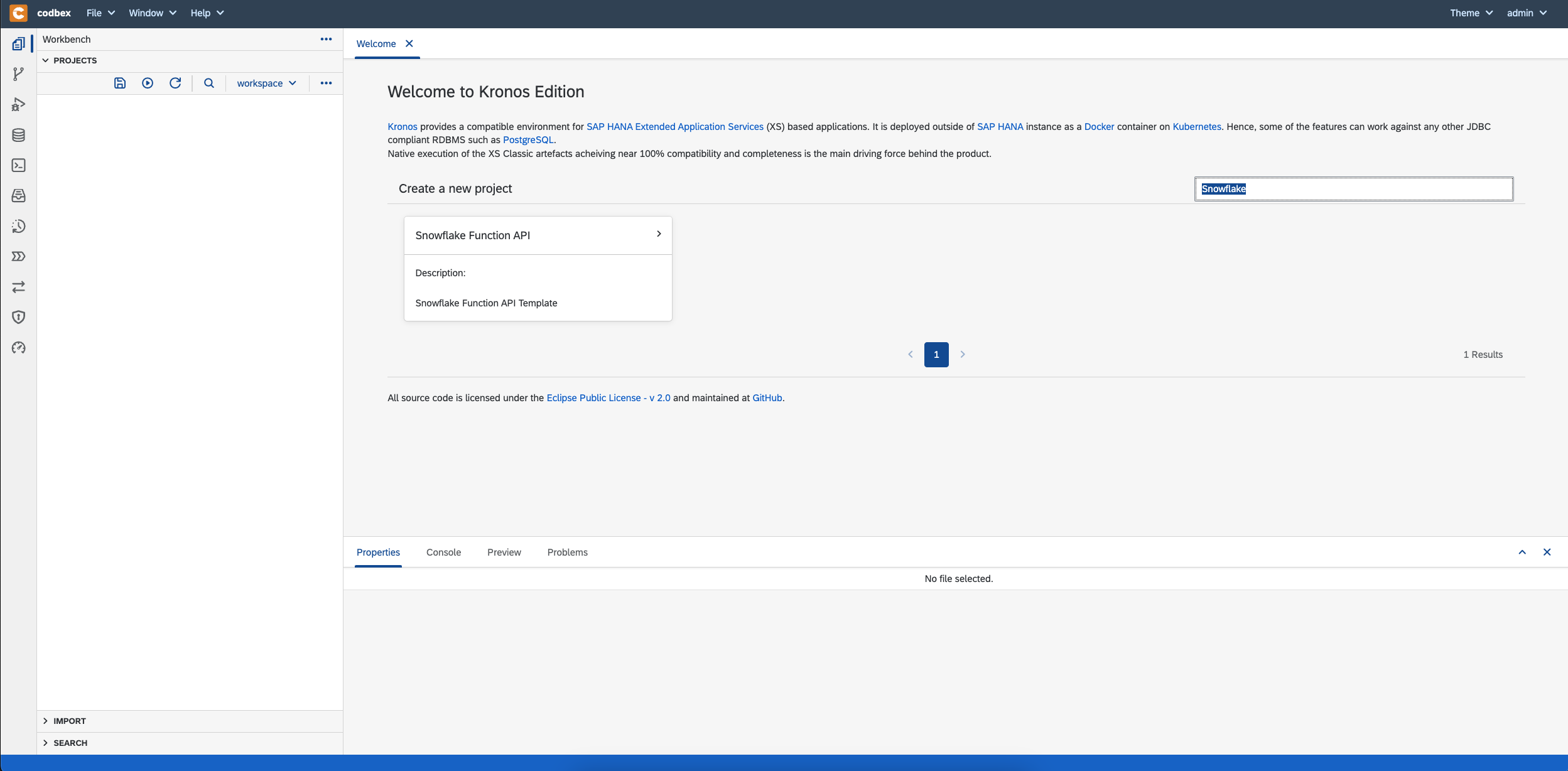The height and width of the screenshot is (771, 1568).
Task: Switch to the Properties tab
Action: coord(378,552)
